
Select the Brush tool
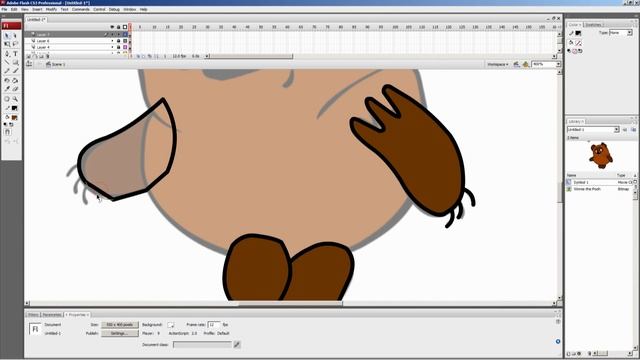pyautogui.click(x=16, y=71)
